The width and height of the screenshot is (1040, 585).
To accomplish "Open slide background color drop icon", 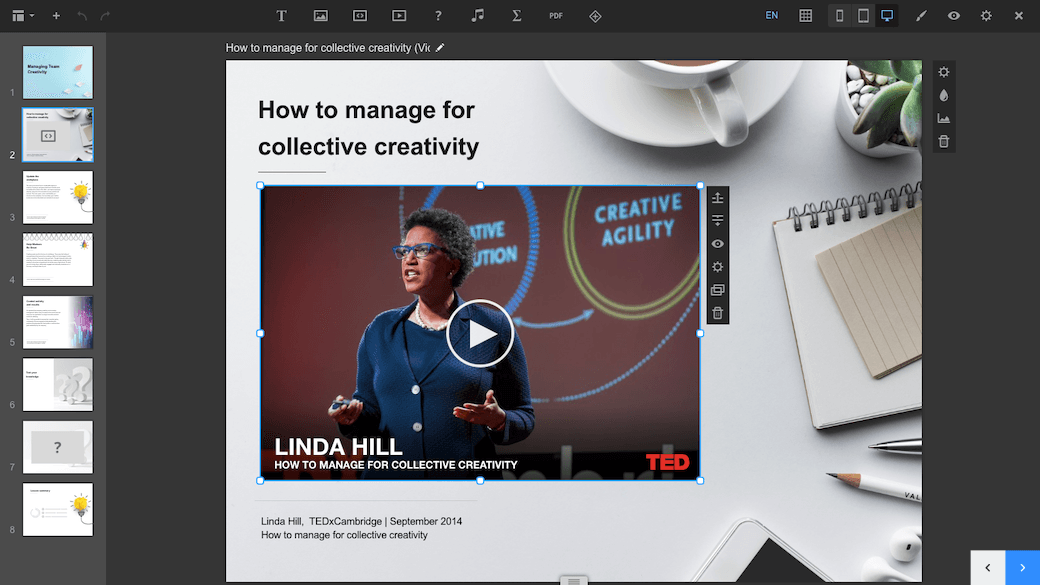I will point(944,96).
